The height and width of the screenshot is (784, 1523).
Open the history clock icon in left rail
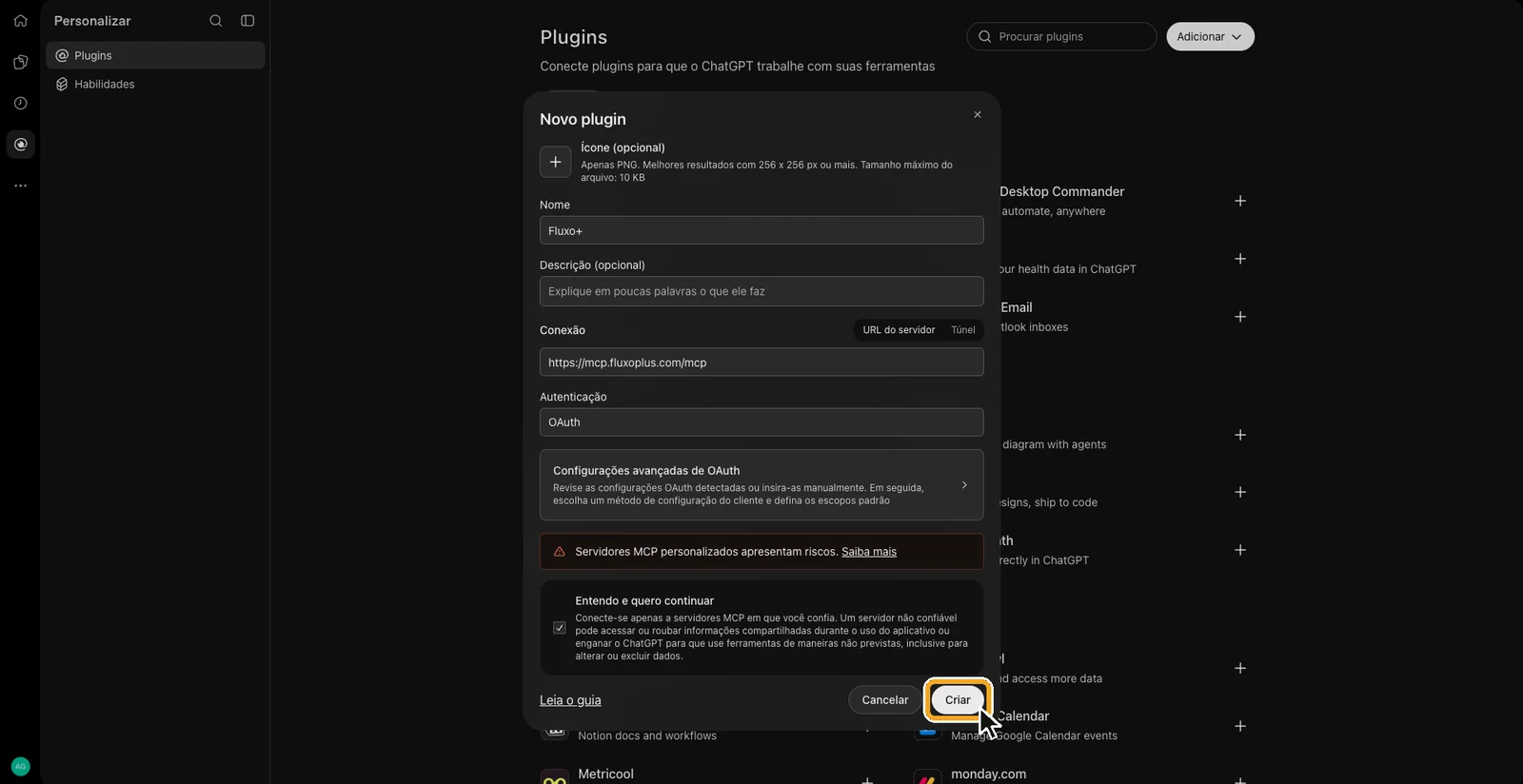[21, 103]
